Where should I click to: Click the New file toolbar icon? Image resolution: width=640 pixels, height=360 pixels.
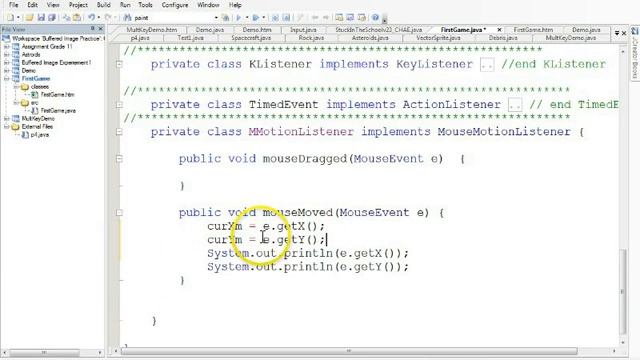point(10,18)
